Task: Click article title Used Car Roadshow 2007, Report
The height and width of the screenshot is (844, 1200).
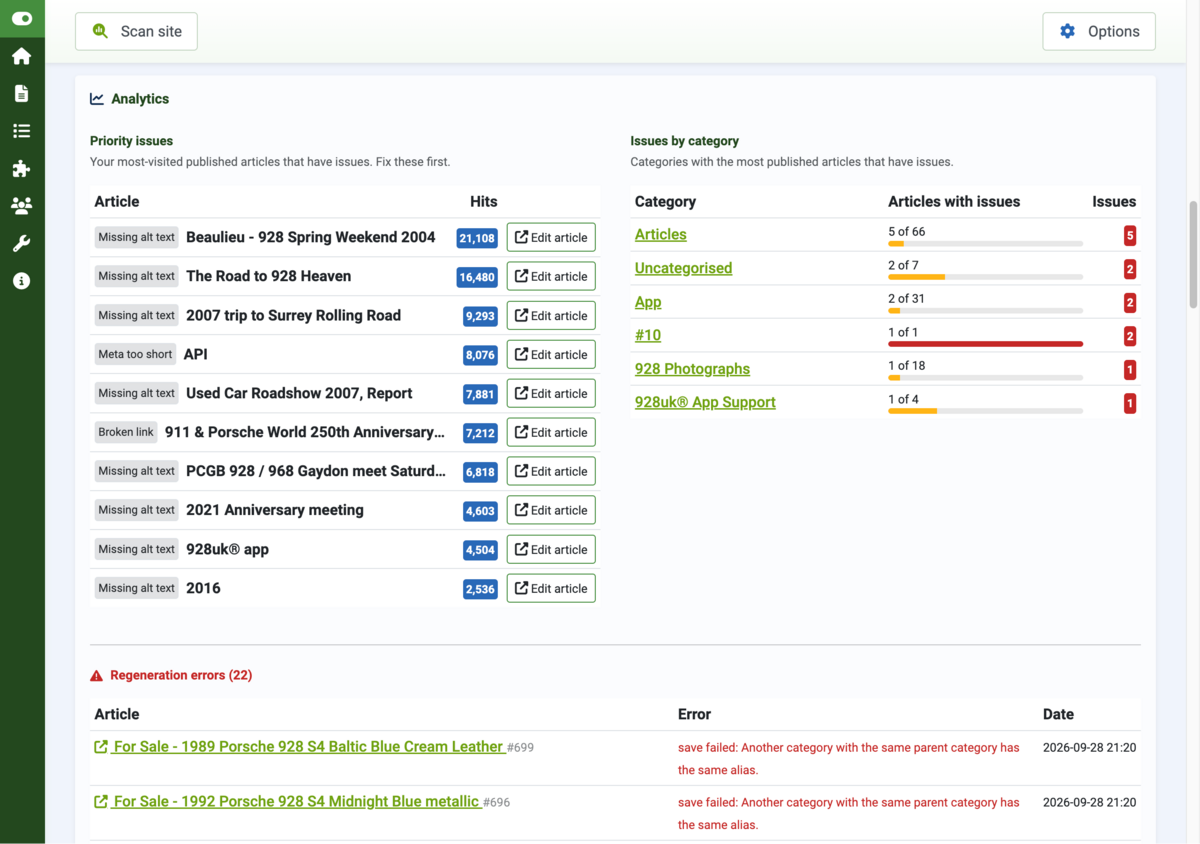Action: 299,393
